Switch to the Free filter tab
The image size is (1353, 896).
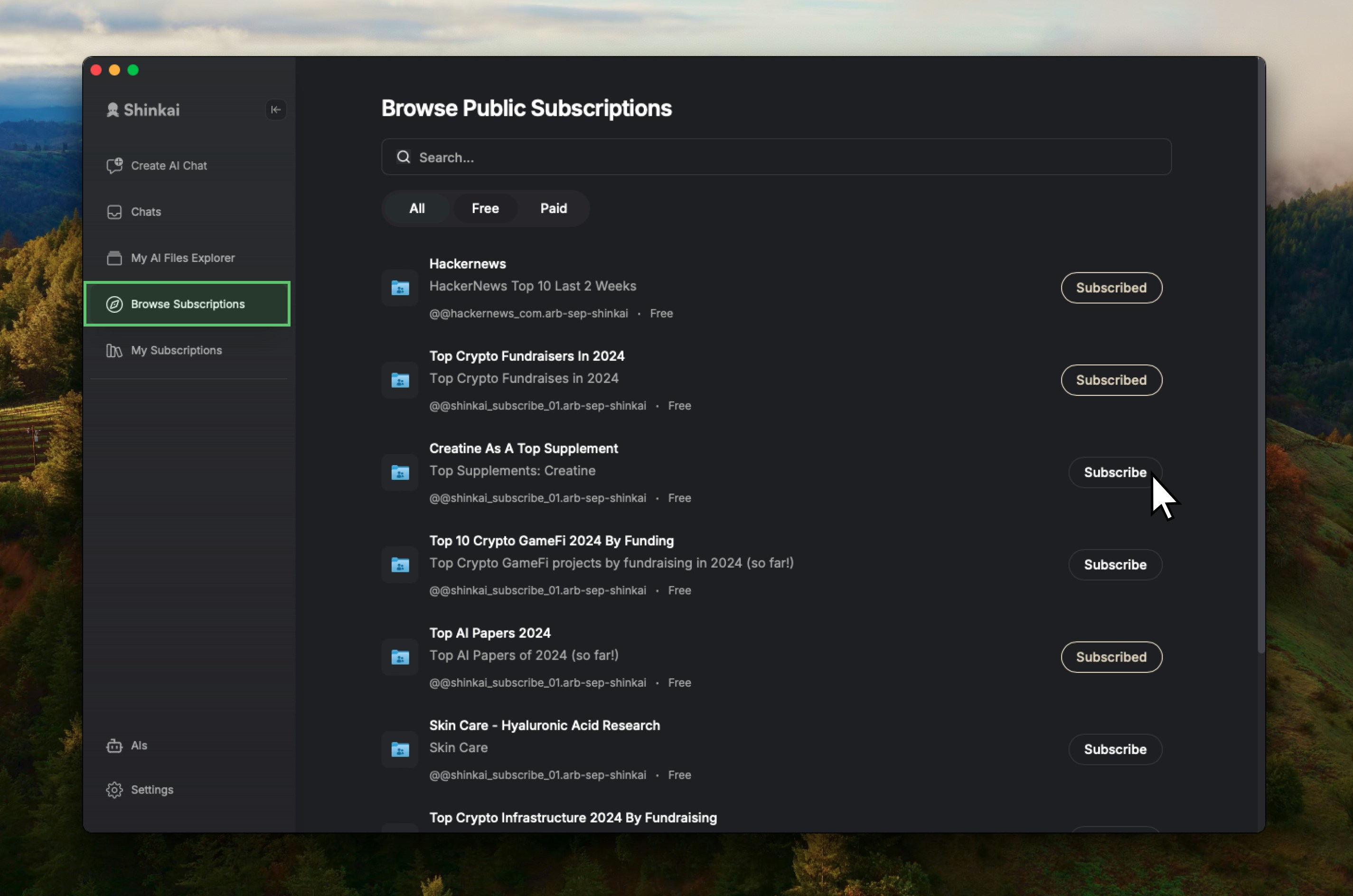click(x=485, y=208)
